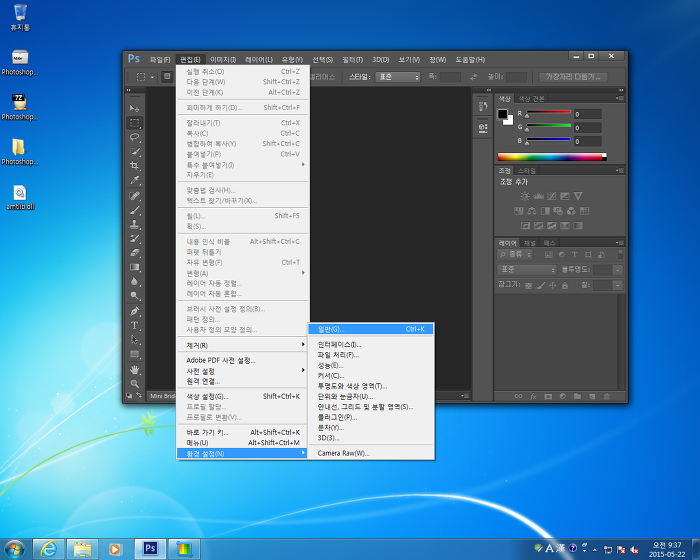Switch to the 색상 견본 tab
700x560 pixels.
pos(531,99)
